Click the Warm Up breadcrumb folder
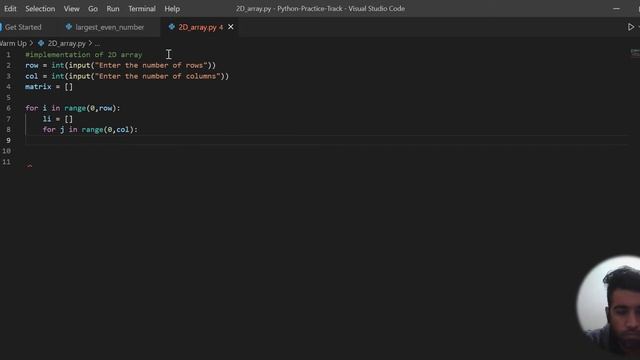 (x=13, y=43)
